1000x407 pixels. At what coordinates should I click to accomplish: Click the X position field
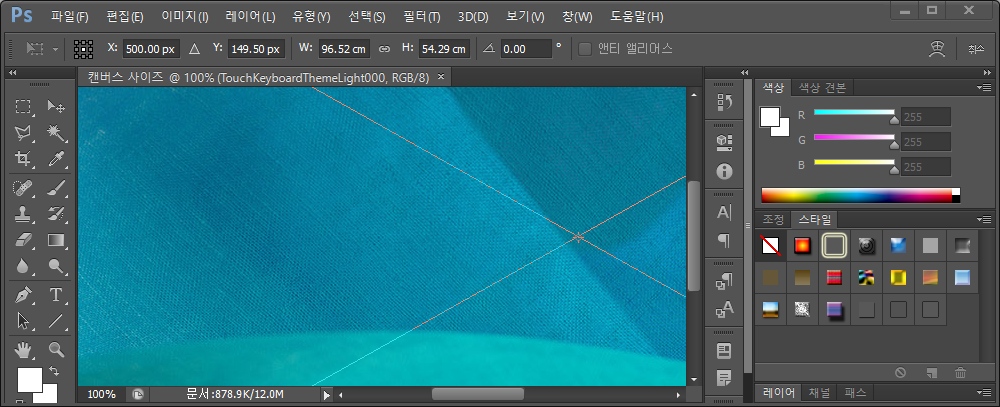point(152,48)
